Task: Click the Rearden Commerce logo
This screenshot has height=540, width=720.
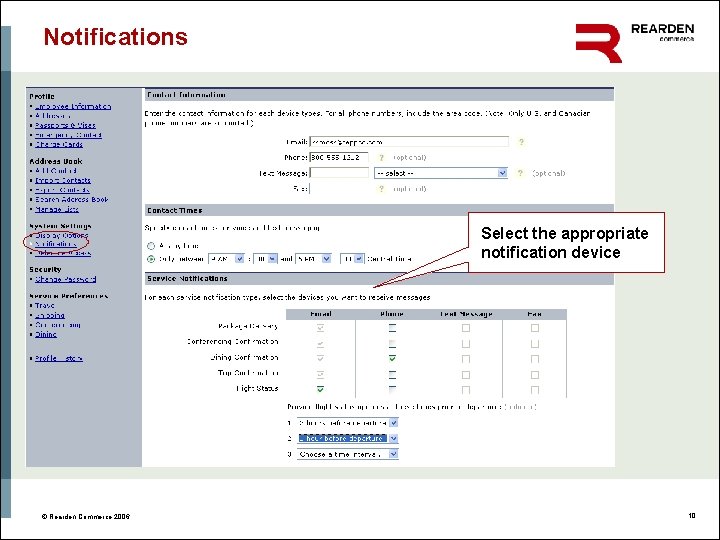Action: point(635,42)
